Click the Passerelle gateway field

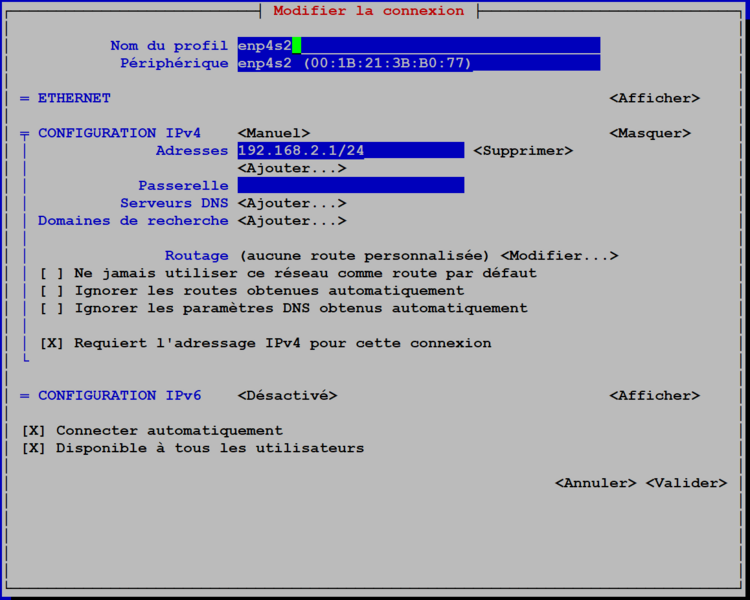tap(351, 185)
